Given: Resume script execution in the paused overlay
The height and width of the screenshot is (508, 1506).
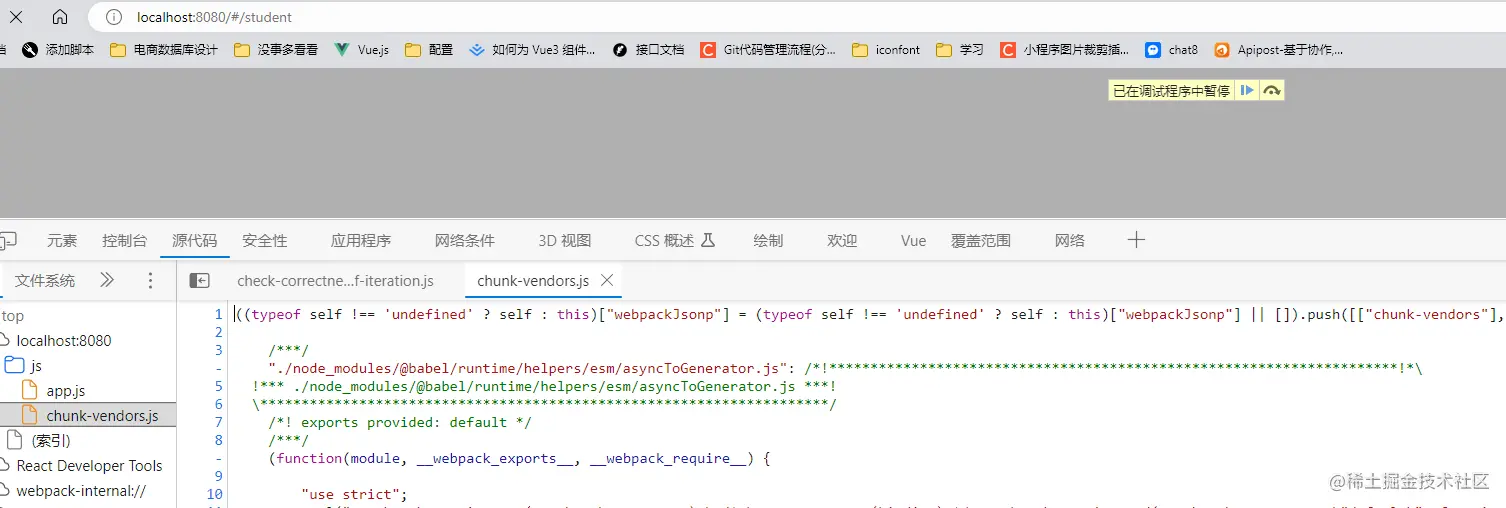Looking at the screenshot, I should click(x=1246, y=90).
